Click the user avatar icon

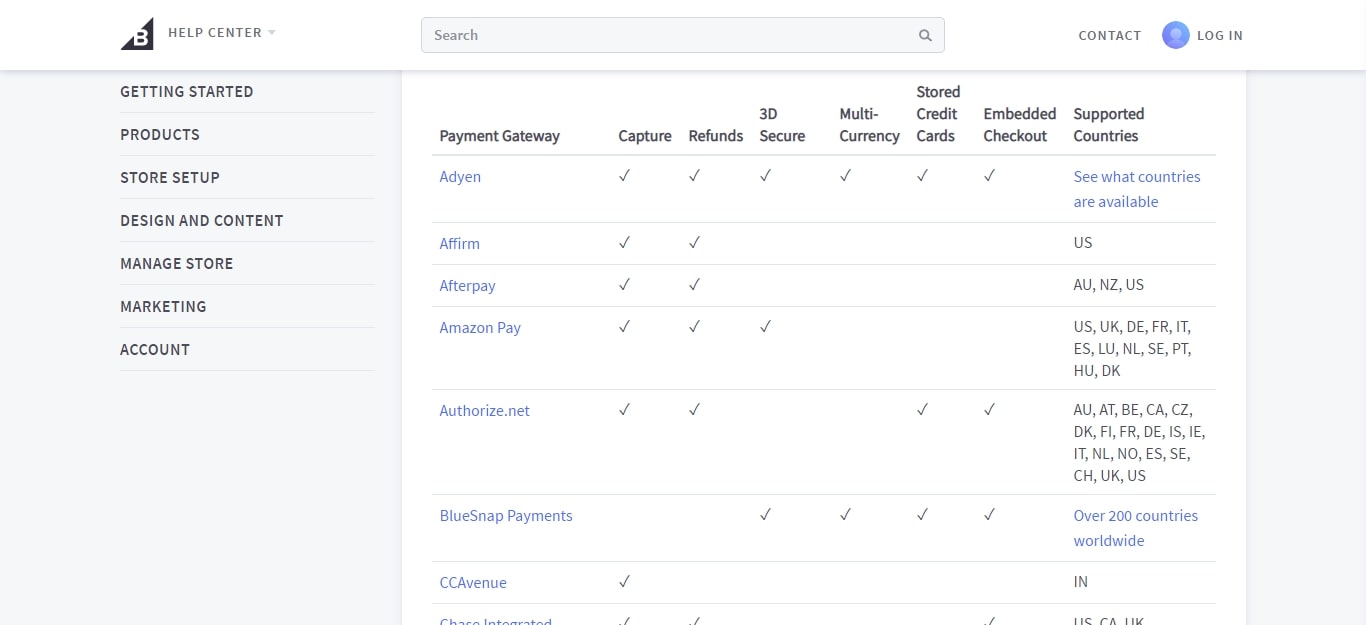1176,35
